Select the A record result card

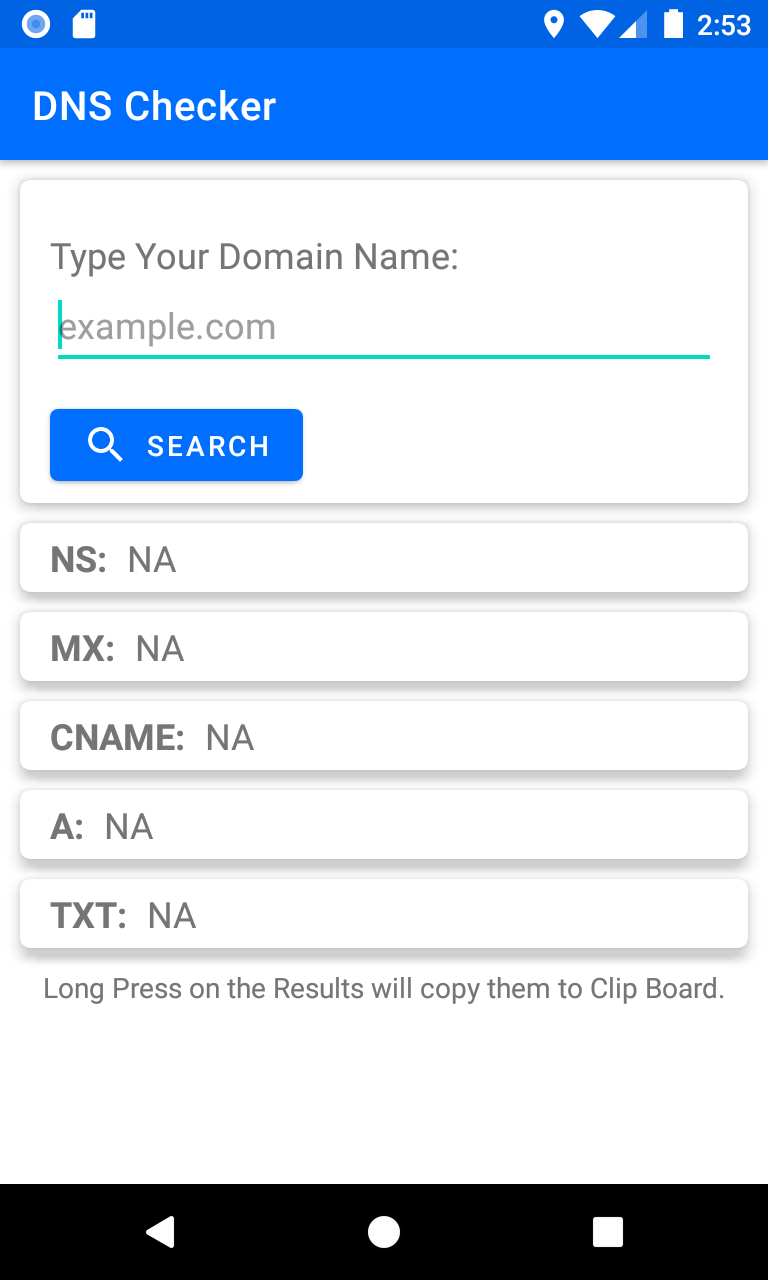(384, 825)
